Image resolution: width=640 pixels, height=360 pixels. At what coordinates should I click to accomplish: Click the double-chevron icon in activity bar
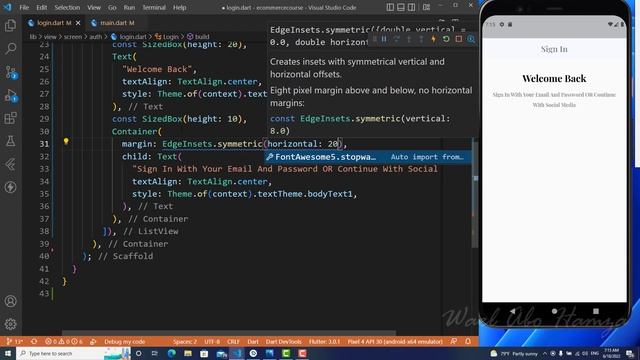coord(10,164)
